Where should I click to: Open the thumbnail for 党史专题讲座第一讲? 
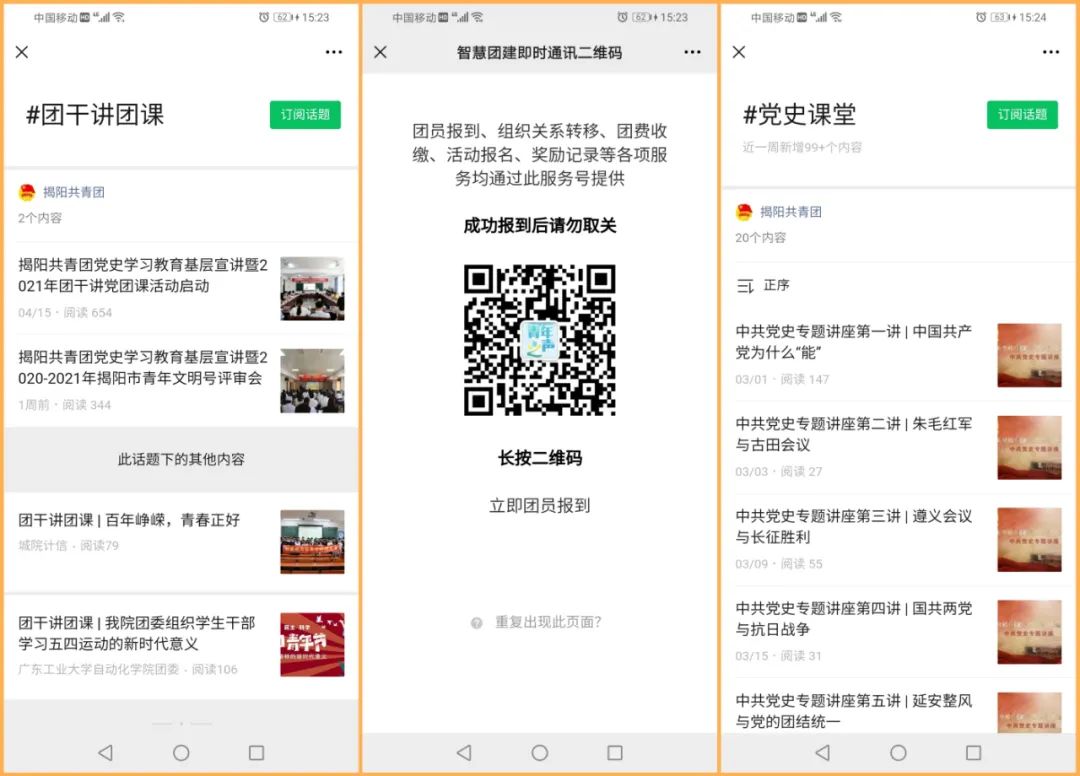tap(1029, 355)
